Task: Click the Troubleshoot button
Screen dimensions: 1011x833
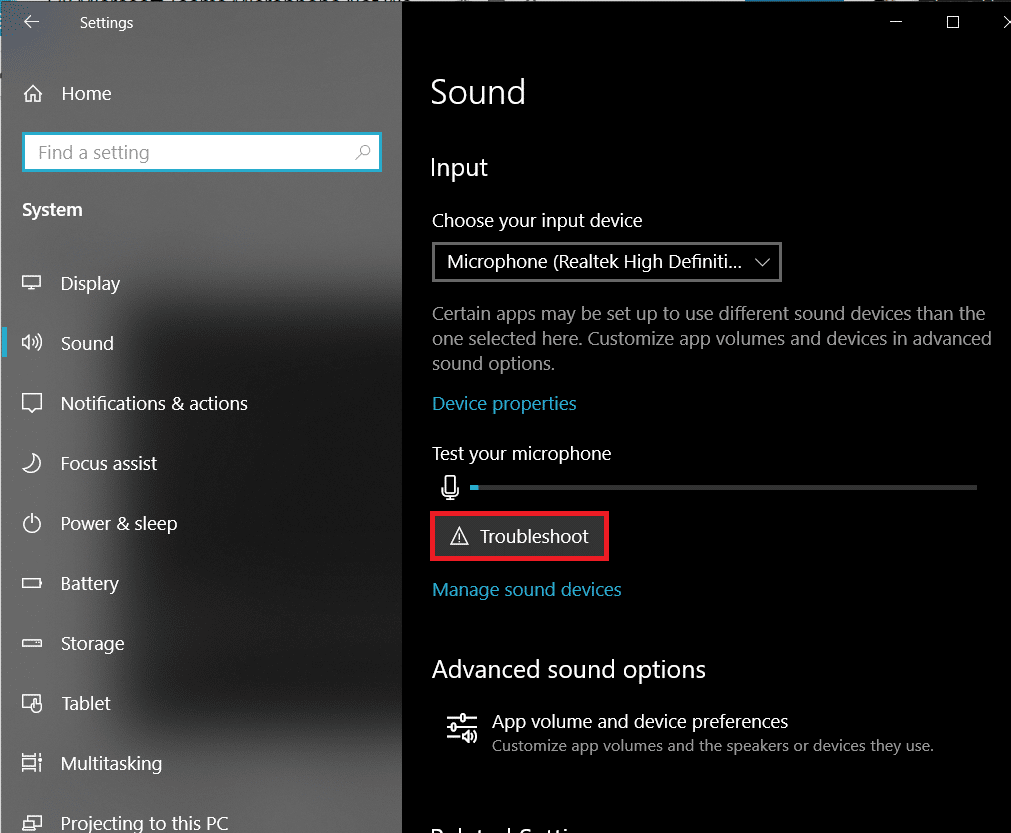Action: point(519,536)
